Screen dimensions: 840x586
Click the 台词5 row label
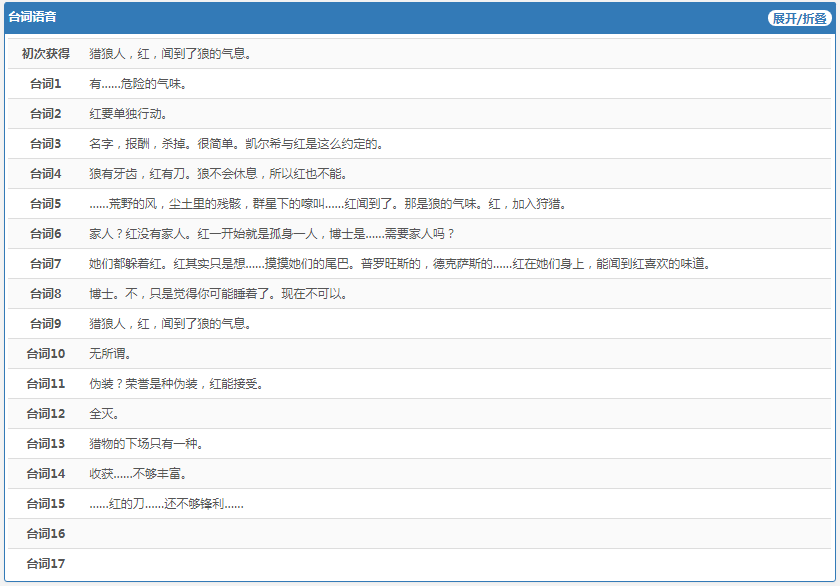[46, 204]
